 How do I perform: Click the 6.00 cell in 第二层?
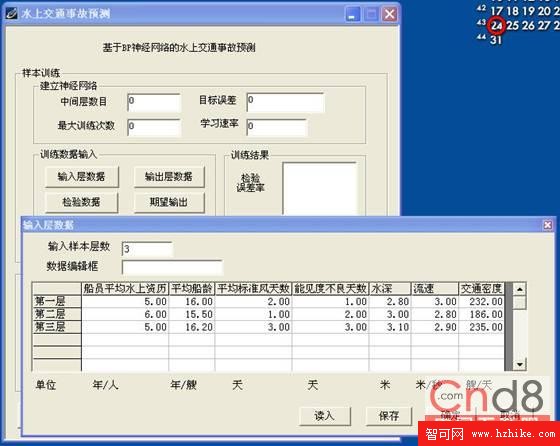[x=125, y=315]
